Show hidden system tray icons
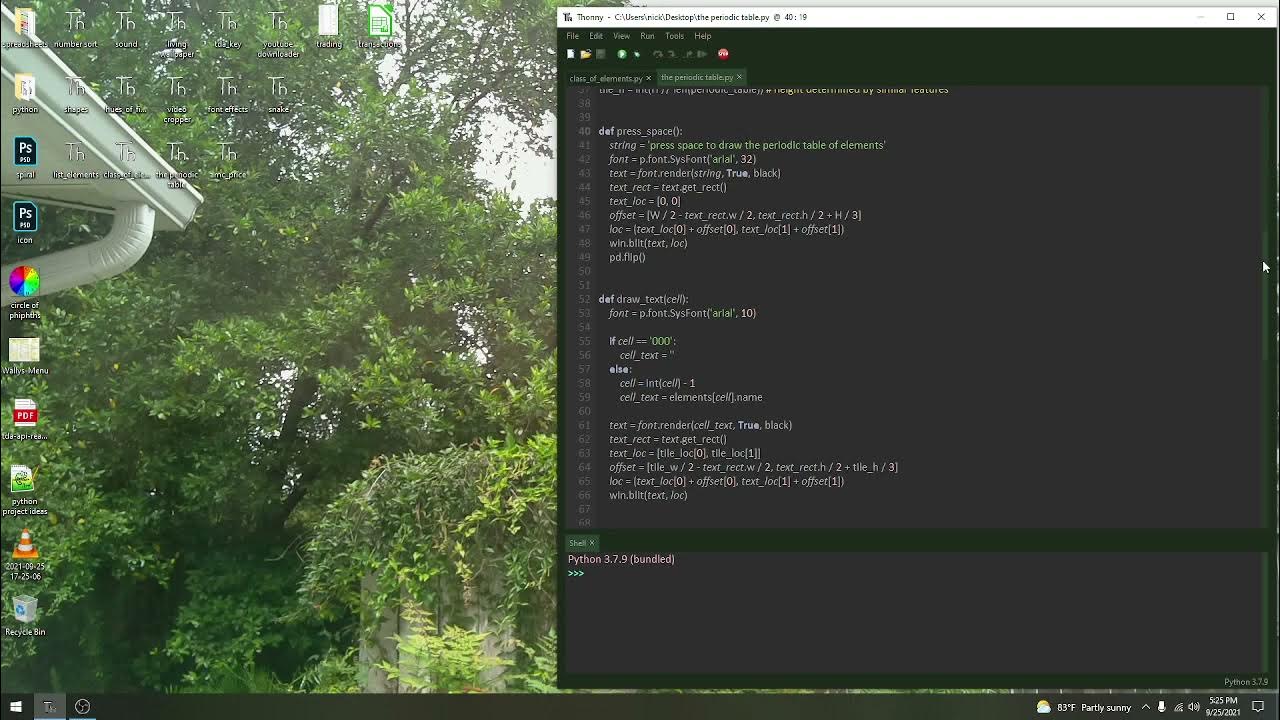 click(1146, 707)
